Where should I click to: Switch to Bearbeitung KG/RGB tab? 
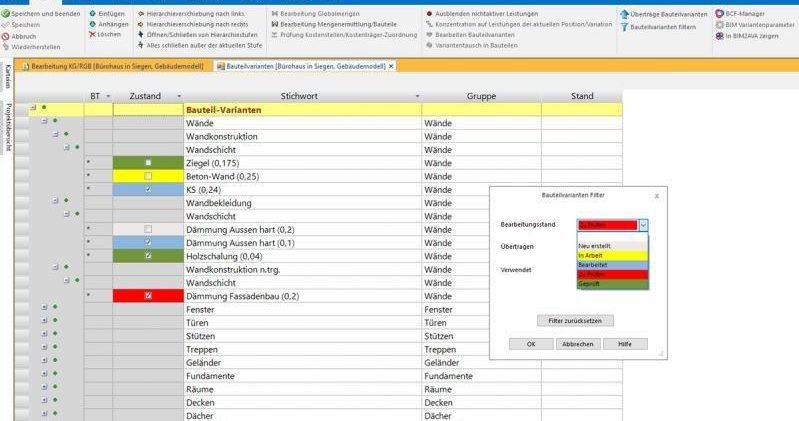coord(112,66)
